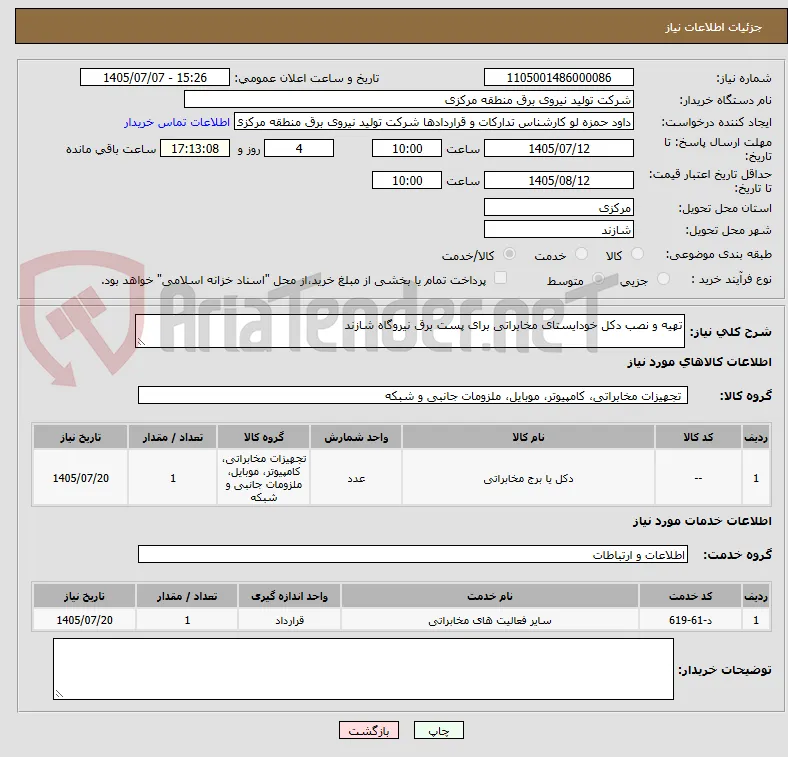788x757 pixels.
Task: Click the service code د-61-619
Action: pos(690,620)
